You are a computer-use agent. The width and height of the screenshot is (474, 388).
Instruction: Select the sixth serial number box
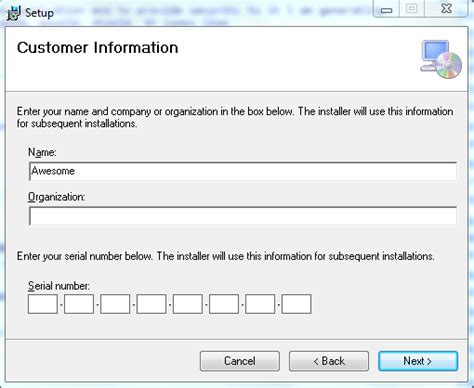click(224, 304)
